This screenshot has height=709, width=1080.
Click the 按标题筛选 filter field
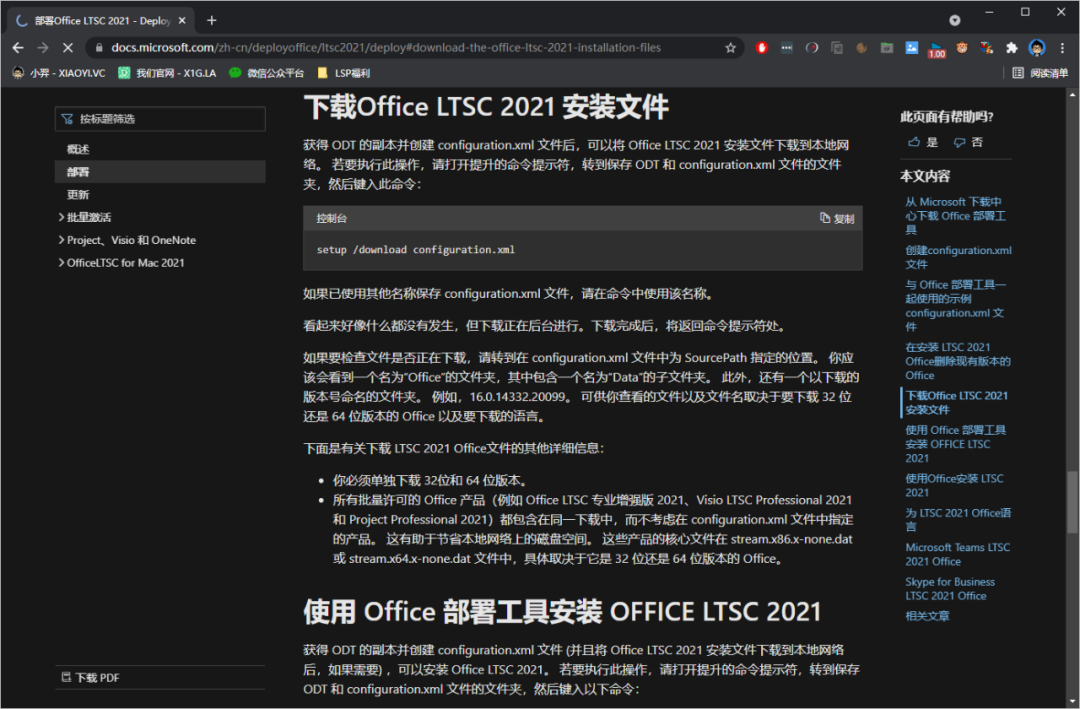pyautogui.click(x=160, y=119)
